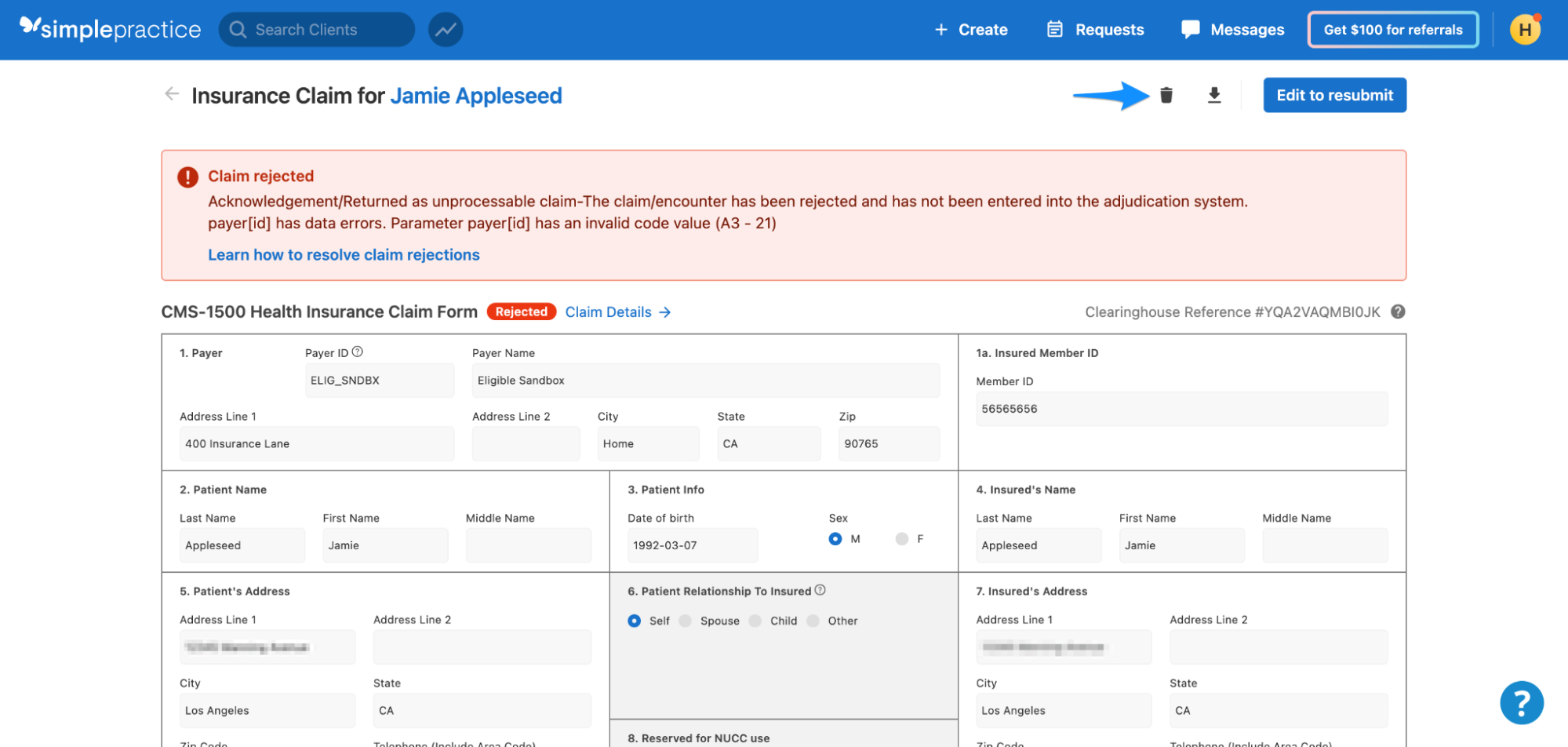
Task: Click the Rejected status badge
Action: pos(522,312)
